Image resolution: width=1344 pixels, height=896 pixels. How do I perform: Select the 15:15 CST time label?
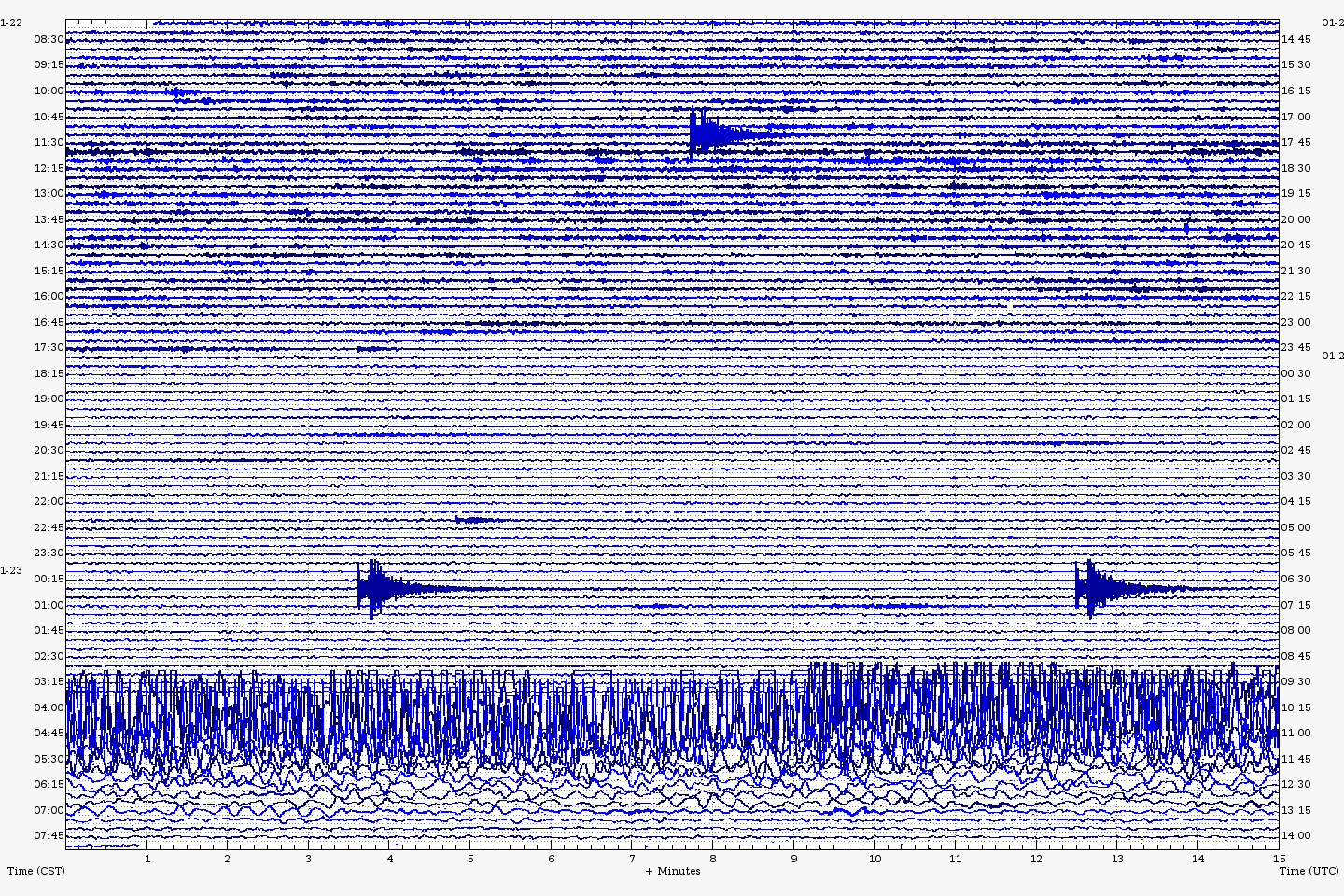tap(49, 271)
